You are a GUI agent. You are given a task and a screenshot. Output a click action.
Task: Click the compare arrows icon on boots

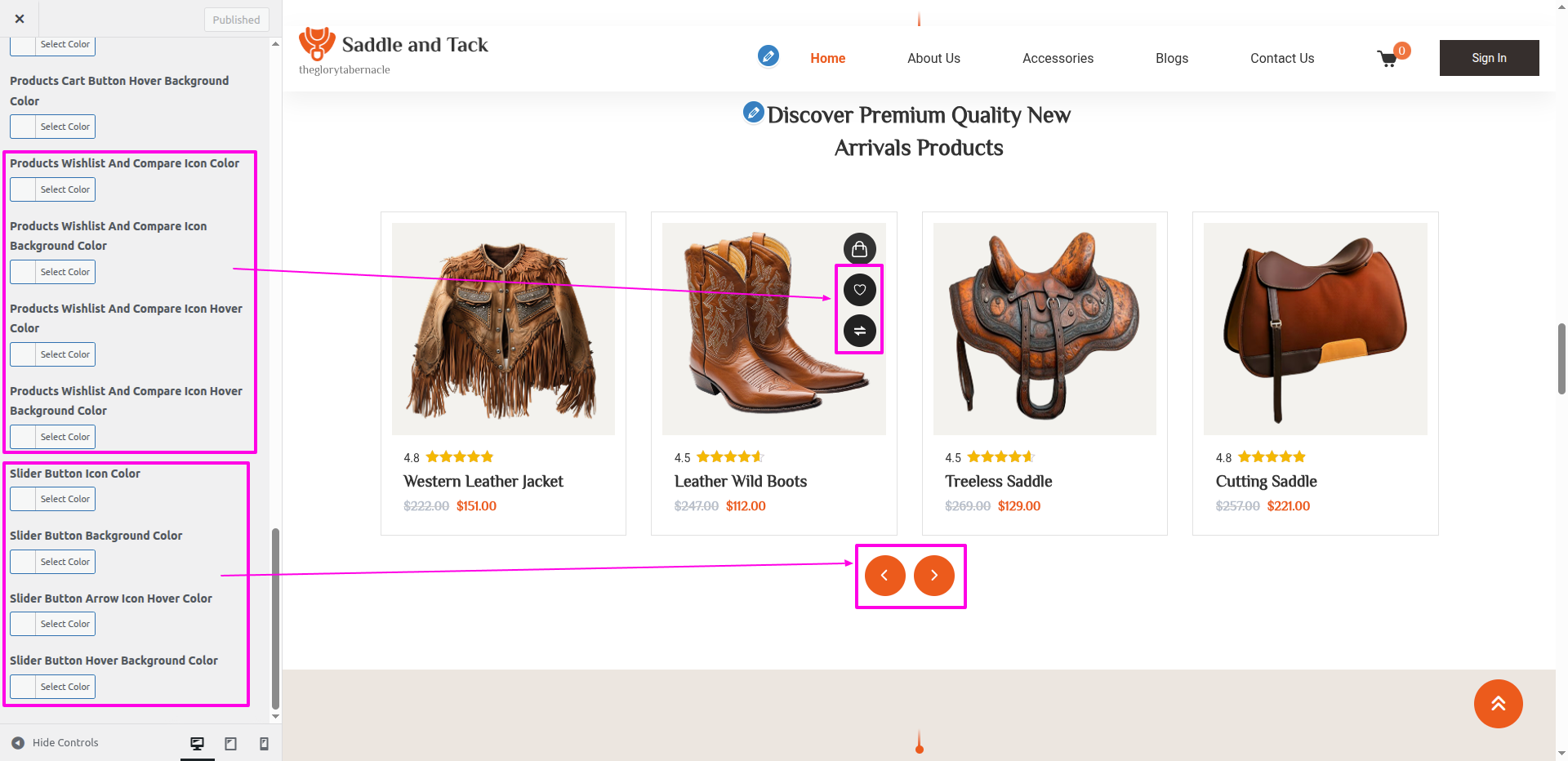pyautogui.click(x=859, y=331)
